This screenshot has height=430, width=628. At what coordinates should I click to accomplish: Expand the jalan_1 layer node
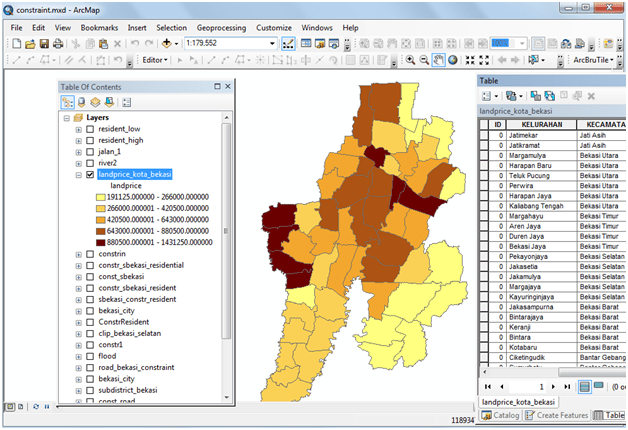[78, 152]
